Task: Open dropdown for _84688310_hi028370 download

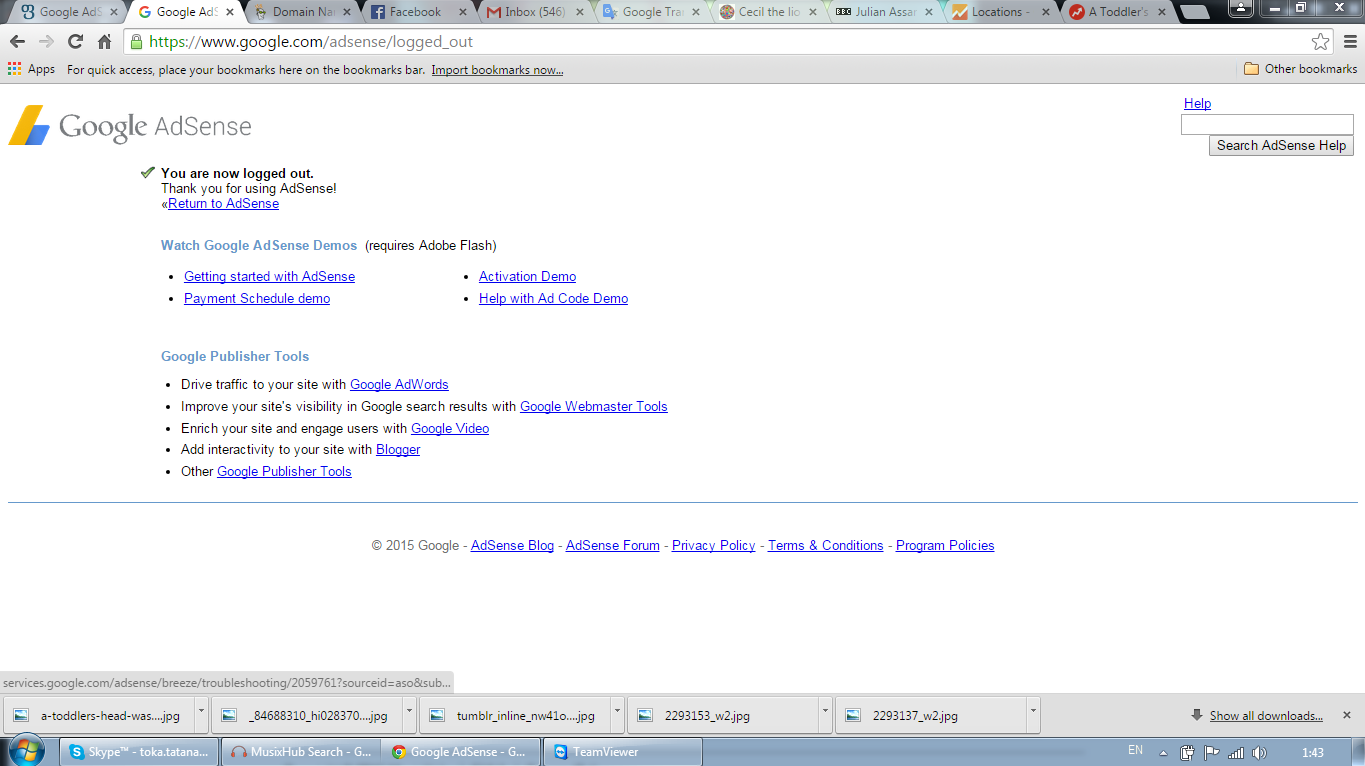Action: pos(409,715)
